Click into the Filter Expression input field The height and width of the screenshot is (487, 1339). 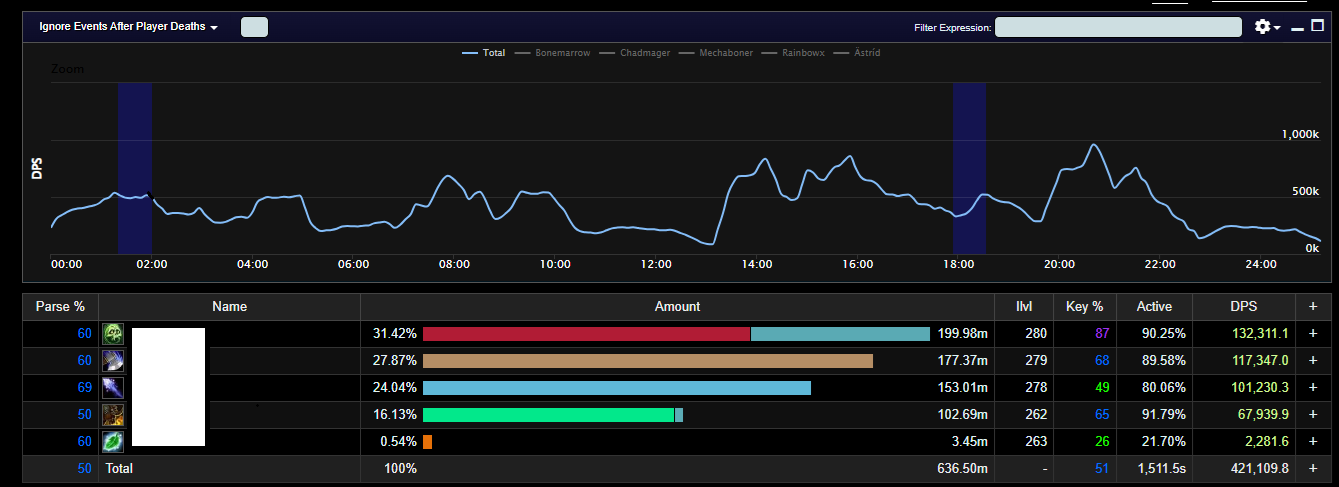(1118, 27)
